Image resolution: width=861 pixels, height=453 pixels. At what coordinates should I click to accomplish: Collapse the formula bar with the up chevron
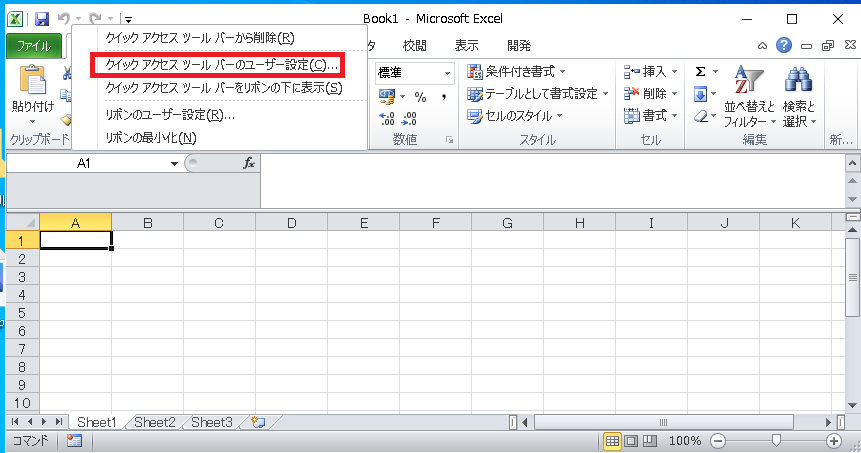coord(852,163)
